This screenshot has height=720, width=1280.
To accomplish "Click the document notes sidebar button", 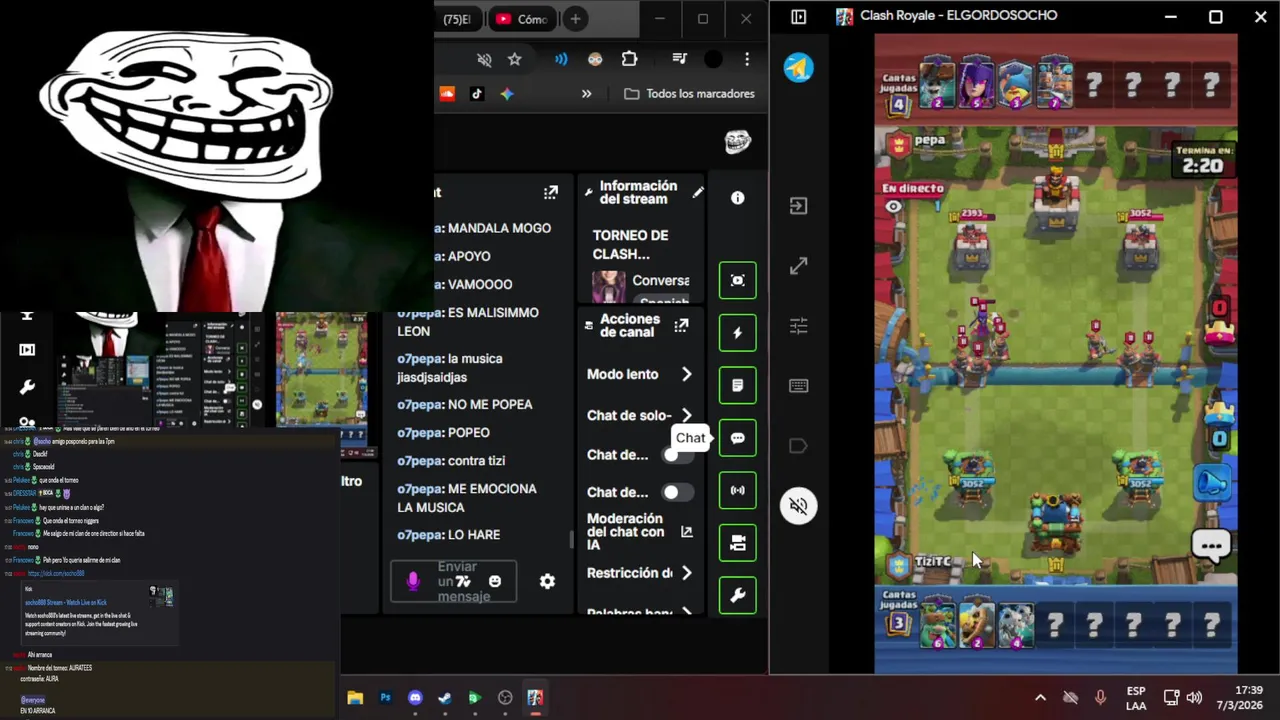I will pyautogui.click(x=738, y=385).
